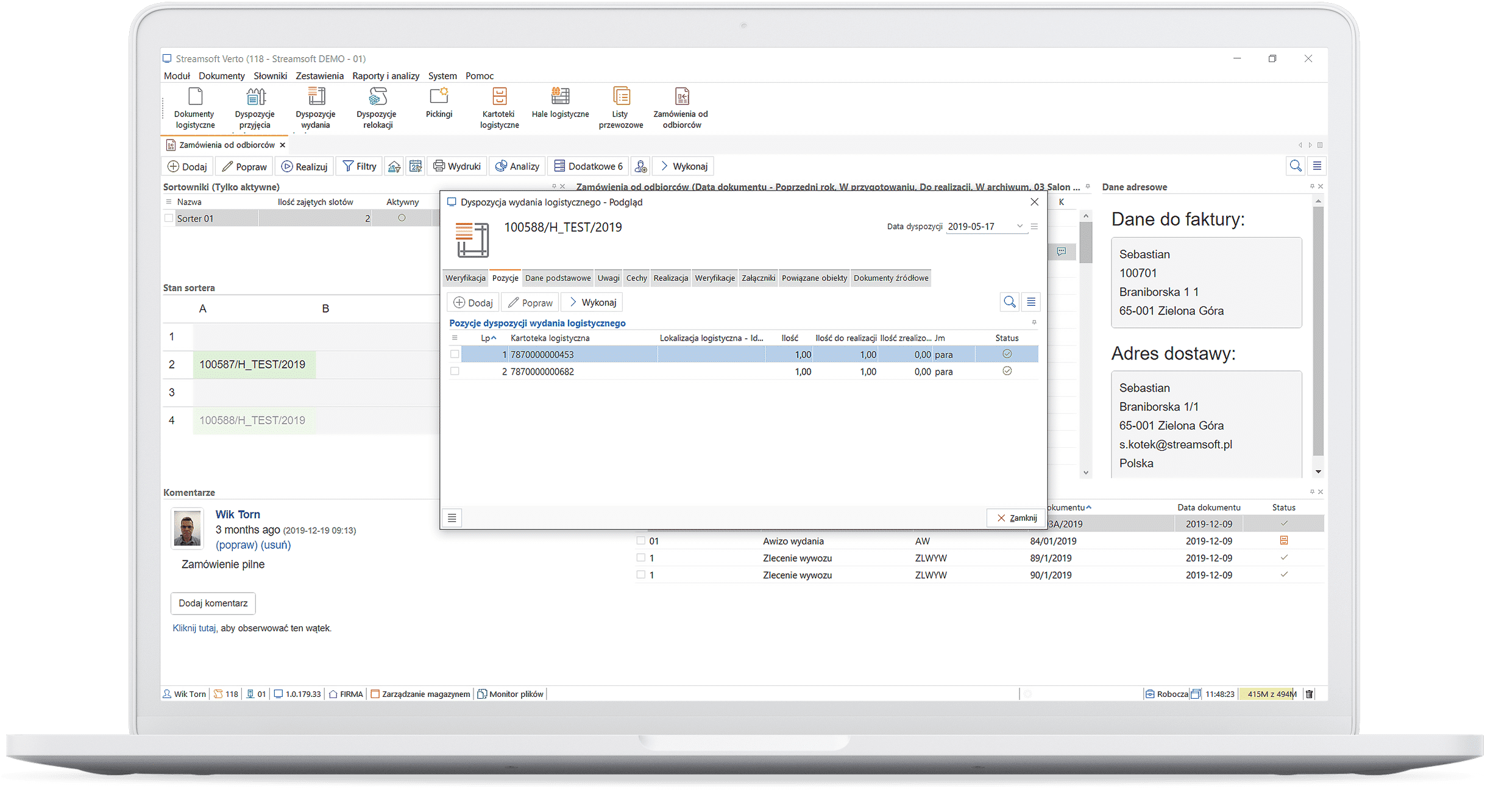
Task: Tick checkbox next to Sorter 01
Action: click(169, 218)
